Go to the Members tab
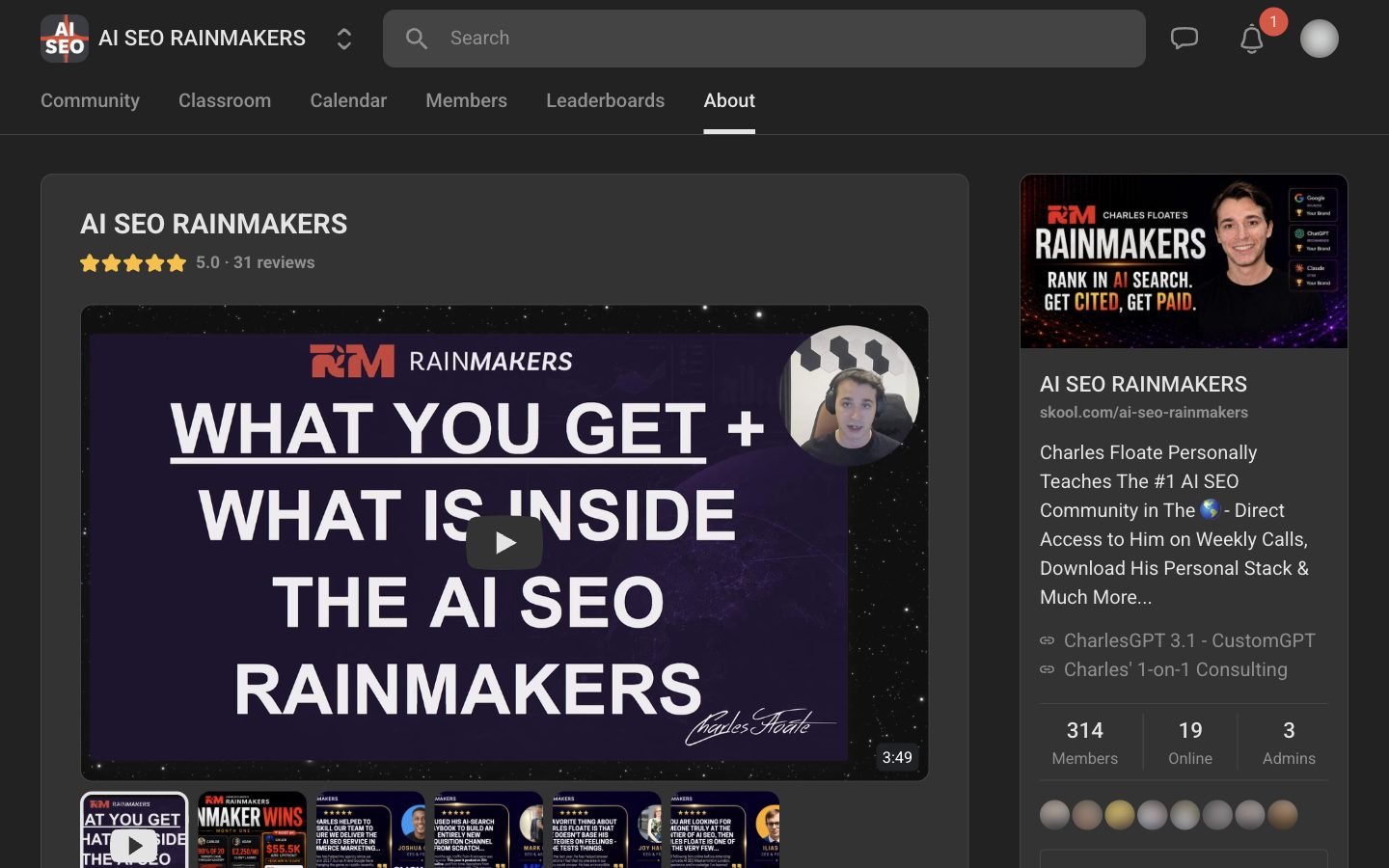 click(466, 100)
